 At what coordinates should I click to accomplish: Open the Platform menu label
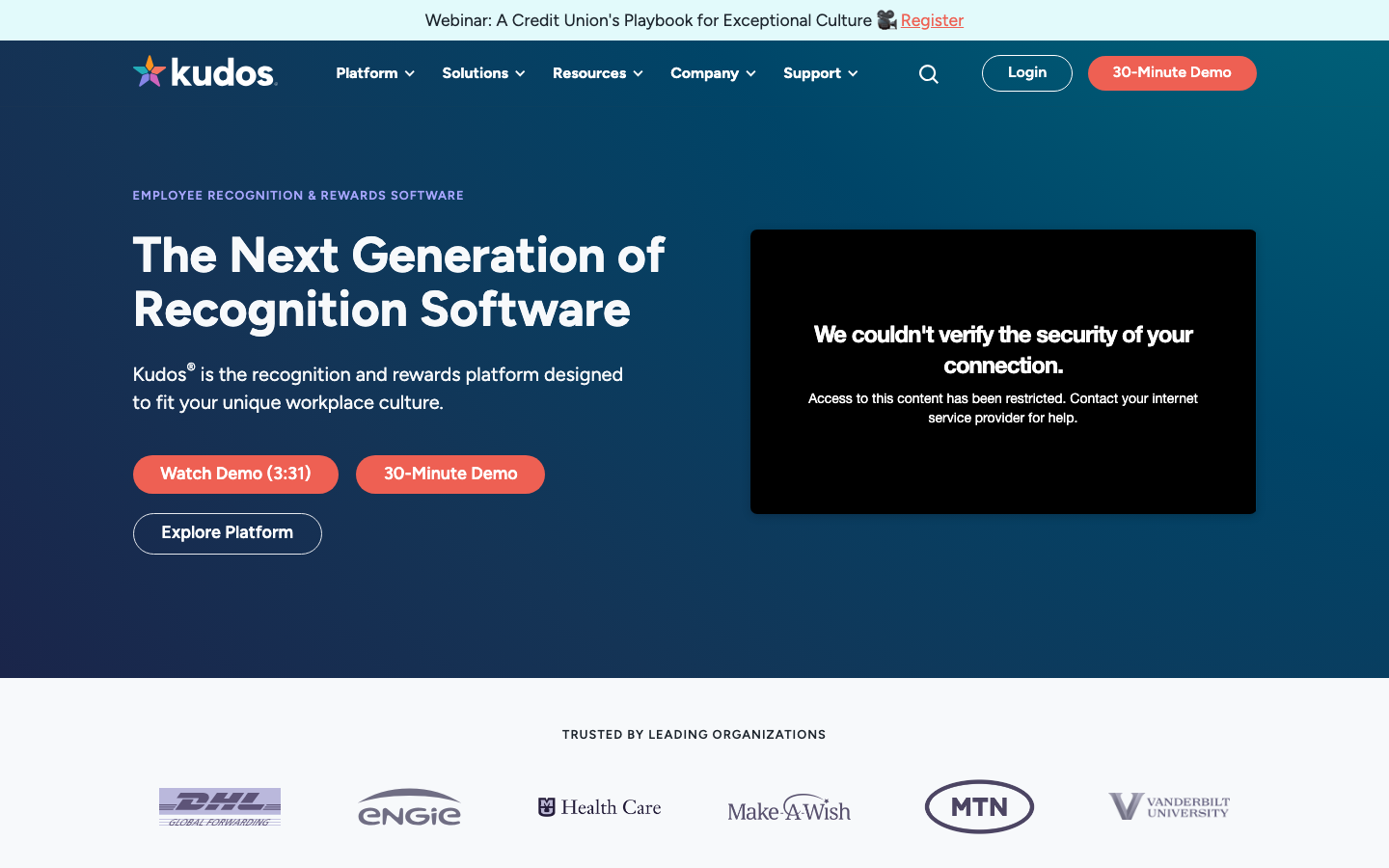tap(367, 73)
